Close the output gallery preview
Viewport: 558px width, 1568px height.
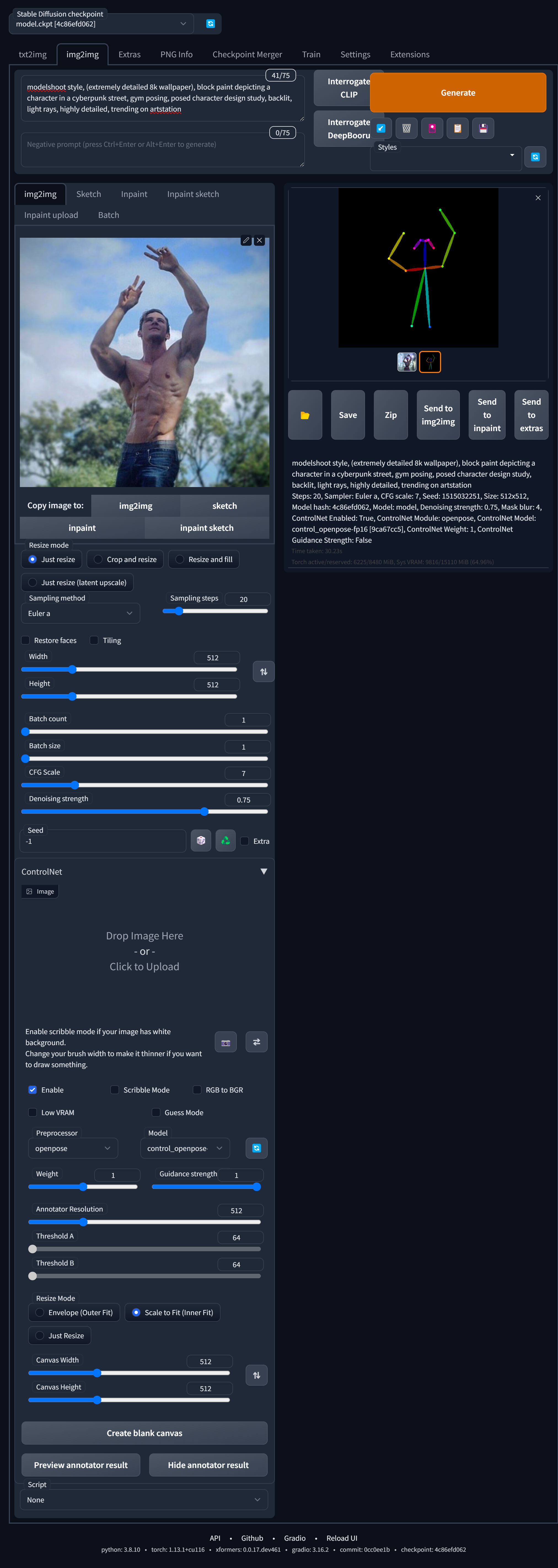pos(538,198)
